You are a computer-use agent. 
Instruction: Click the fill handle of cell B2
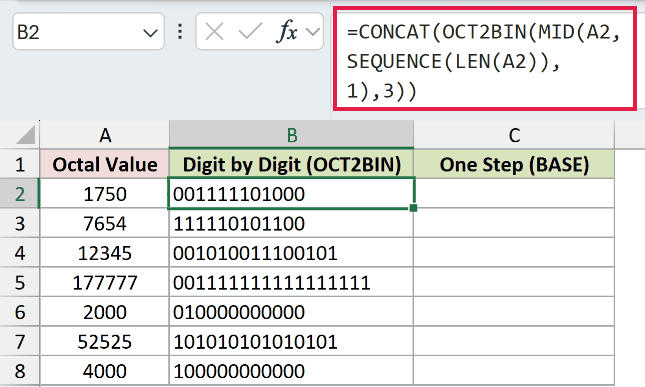[x=413, y=208]
